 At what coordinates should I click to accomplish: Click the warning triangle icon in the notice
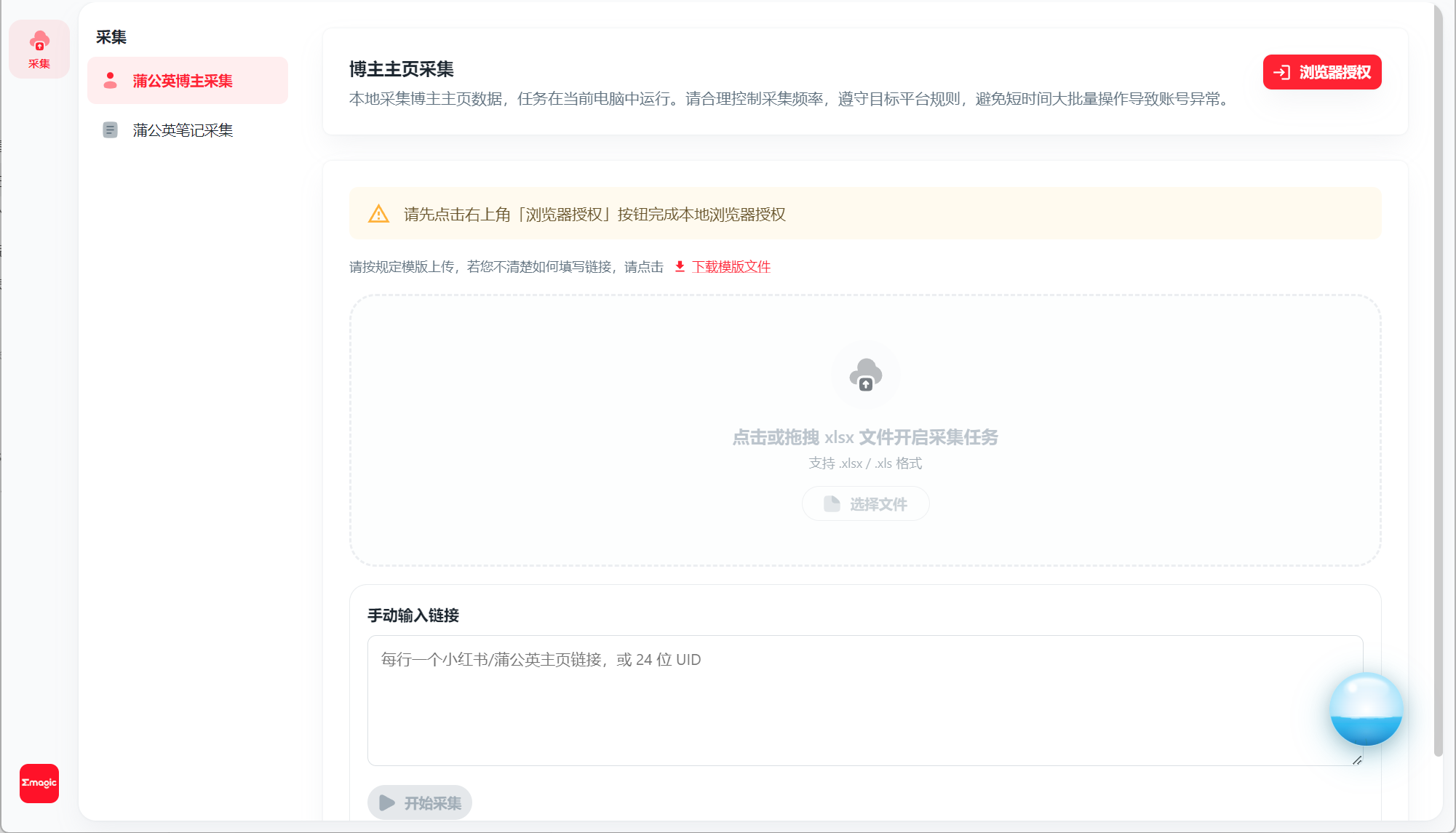(x=378, y=214)
